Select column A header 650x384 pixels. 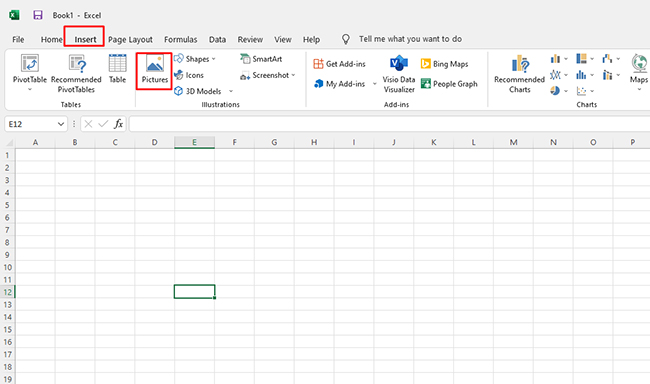pos(35,142)
